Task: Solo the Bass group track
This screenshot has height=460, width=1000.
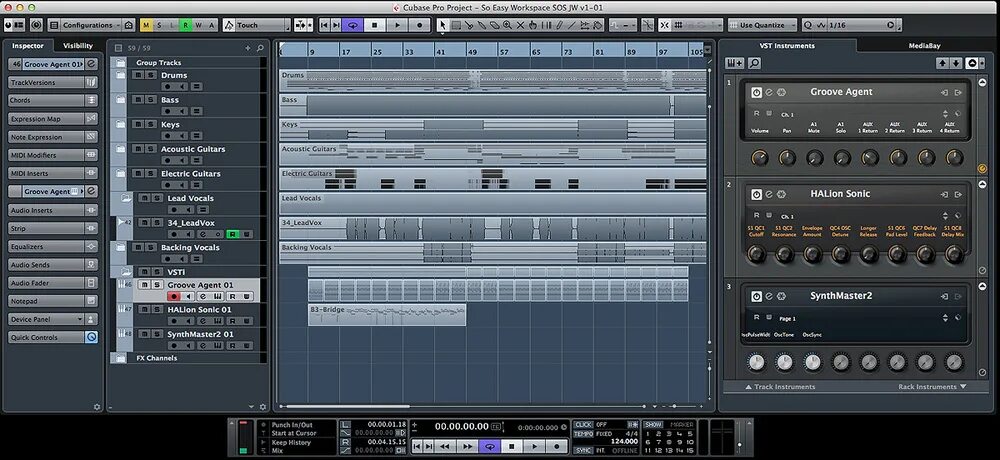Action: [150, 100]
